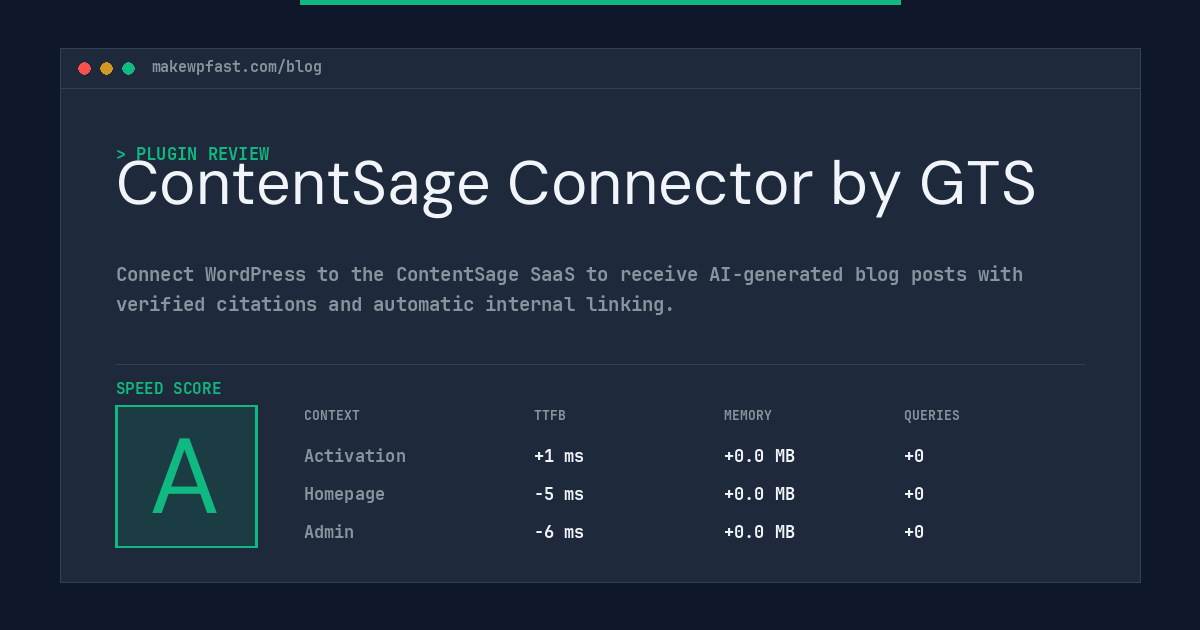Click the red window dot
1200x630 pixels.
pyautogui.click(x=84, y=68)
